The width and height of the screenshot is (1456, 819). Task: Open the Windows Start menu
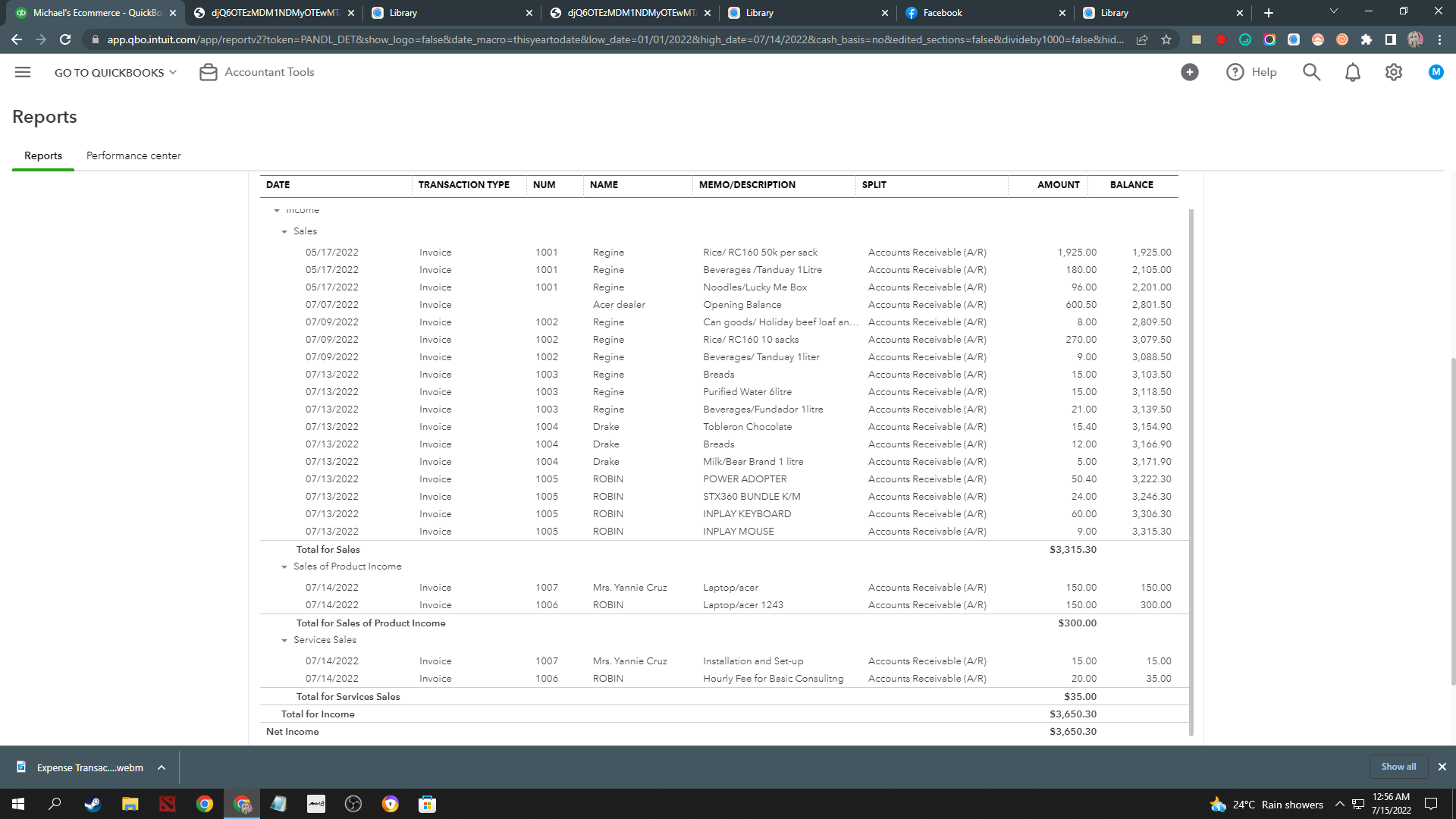18,804
